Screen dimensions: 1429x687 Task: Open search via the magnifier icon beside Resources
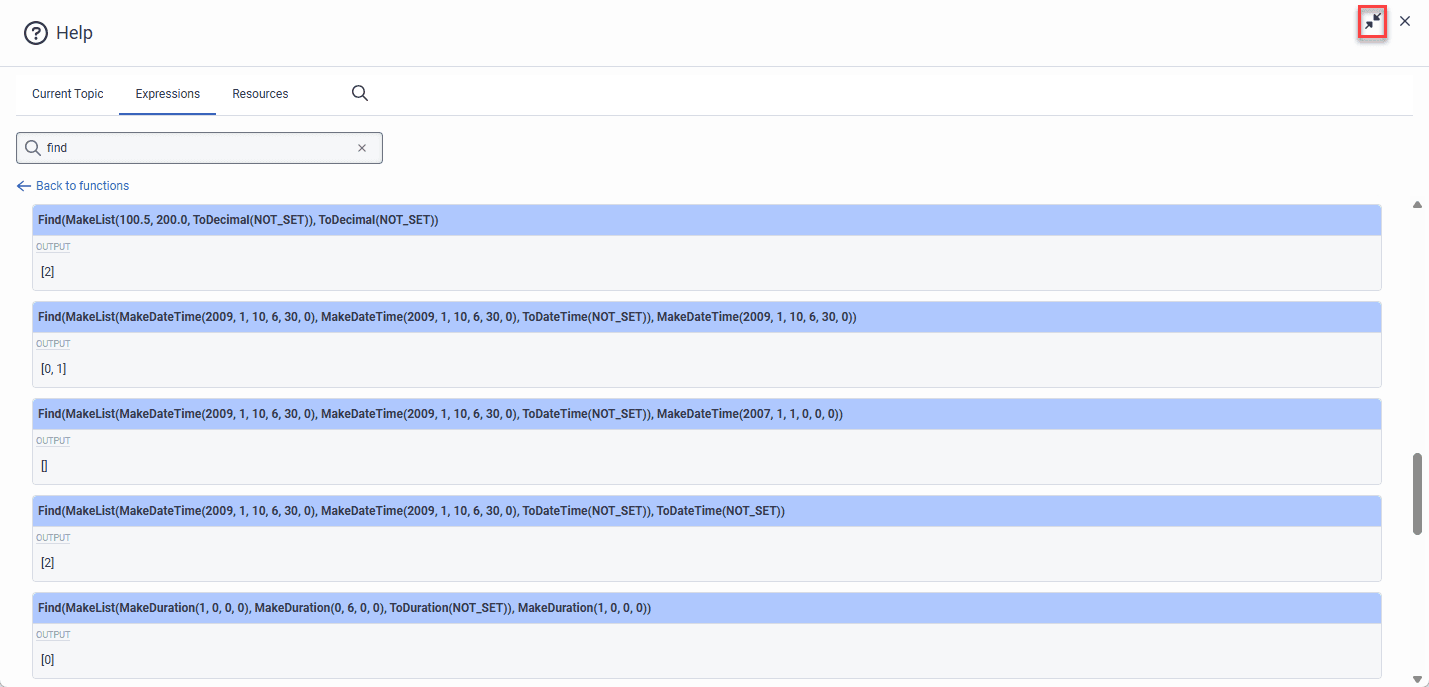pos(359,93)
